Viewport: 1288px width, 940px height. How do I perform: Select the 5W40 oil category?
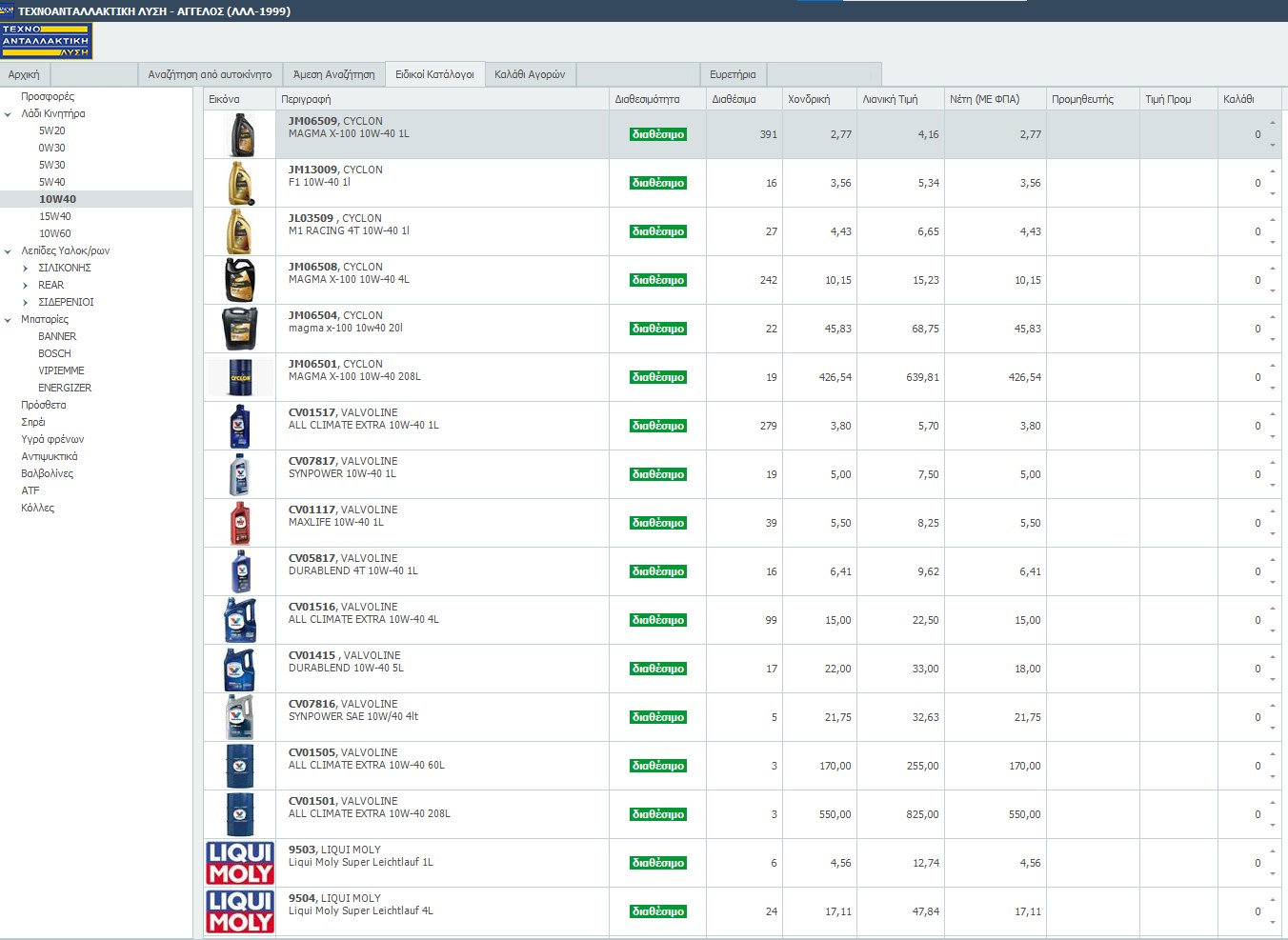[x=52, y=182]
